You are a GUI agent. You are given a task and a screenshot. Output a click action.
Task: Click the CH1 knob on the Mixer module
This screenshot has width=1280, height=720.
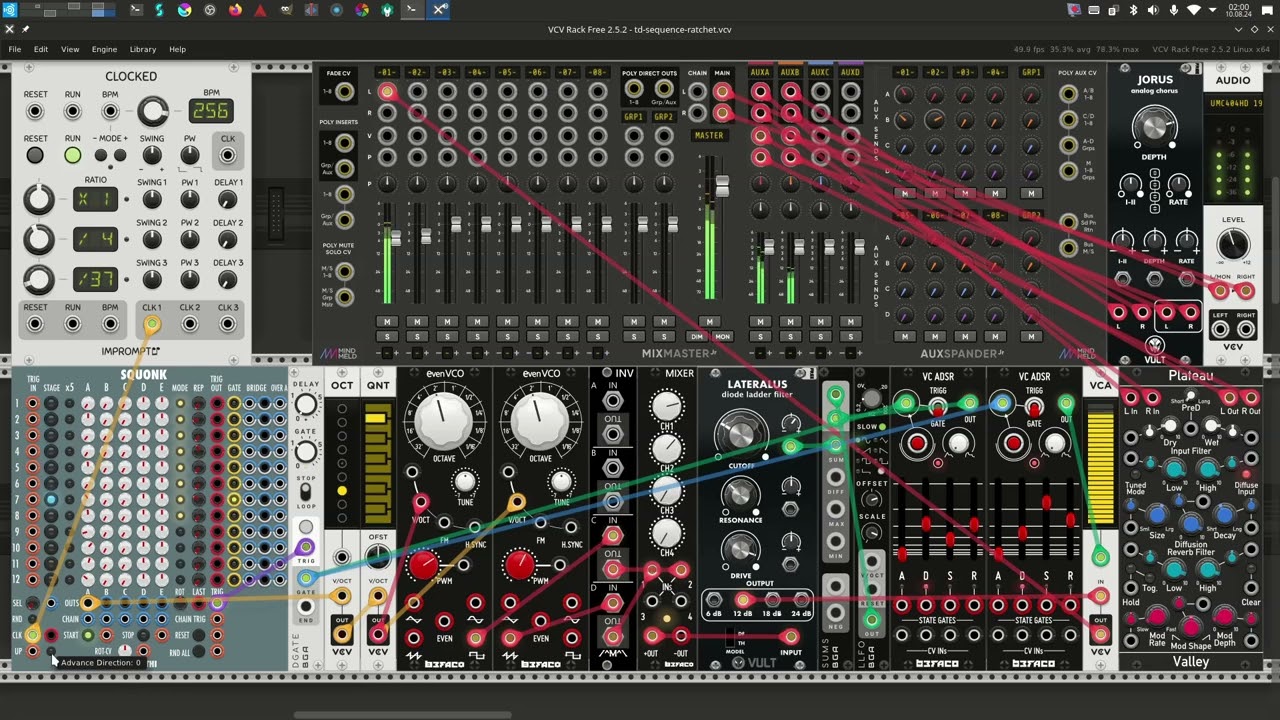pos(666,405)
